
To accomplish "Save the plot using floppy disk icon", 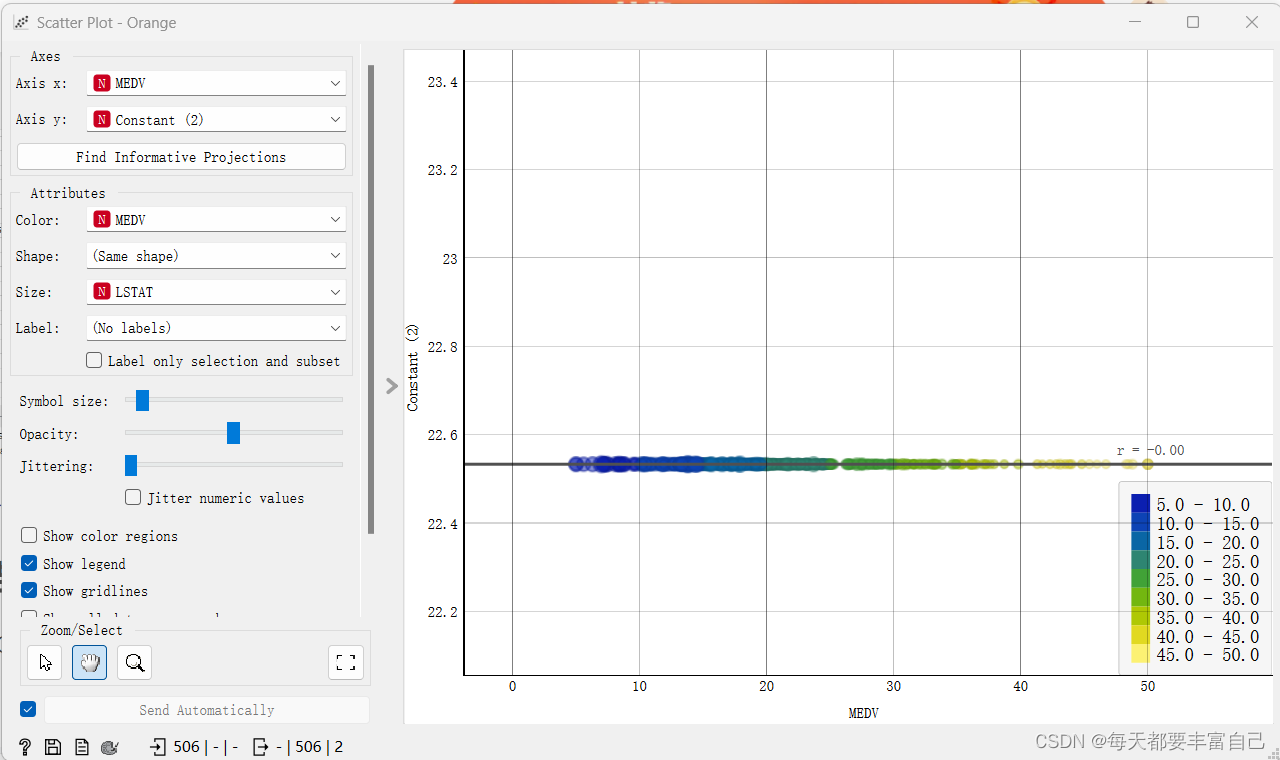I will coord(53,747).
